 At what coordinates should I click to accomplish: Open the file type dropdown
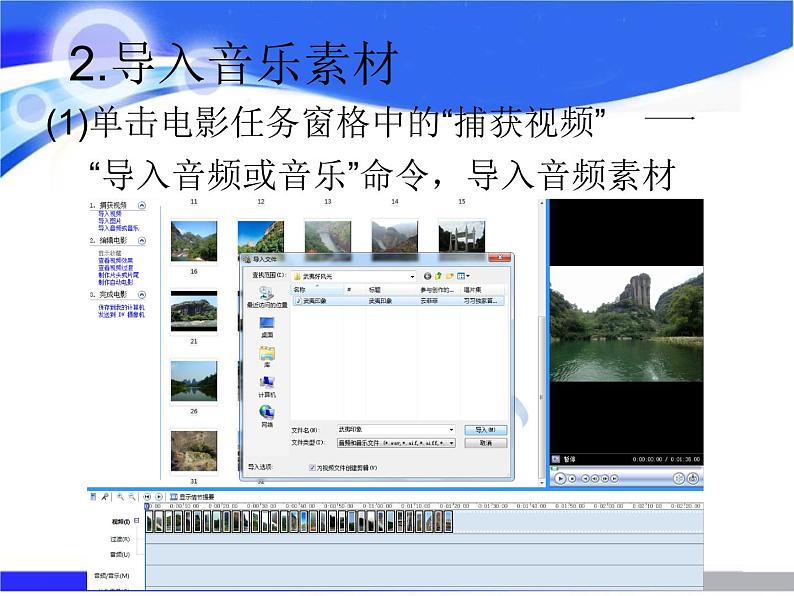click(x=452, y=442)
